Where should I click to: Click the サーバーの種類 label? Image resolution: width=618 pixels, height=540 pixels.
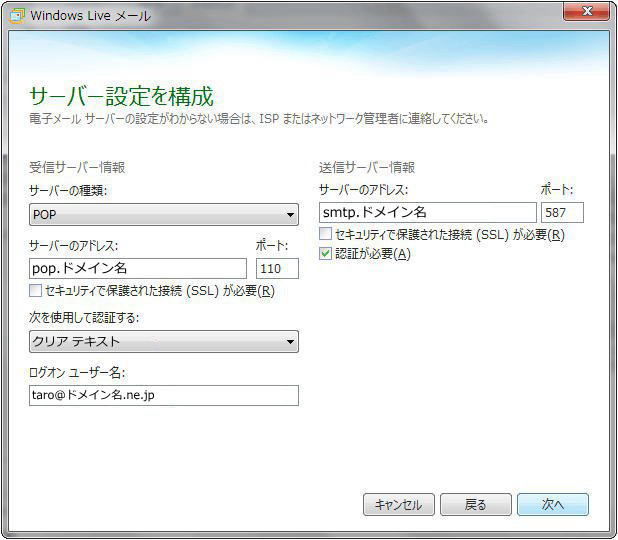click(68, 191)
